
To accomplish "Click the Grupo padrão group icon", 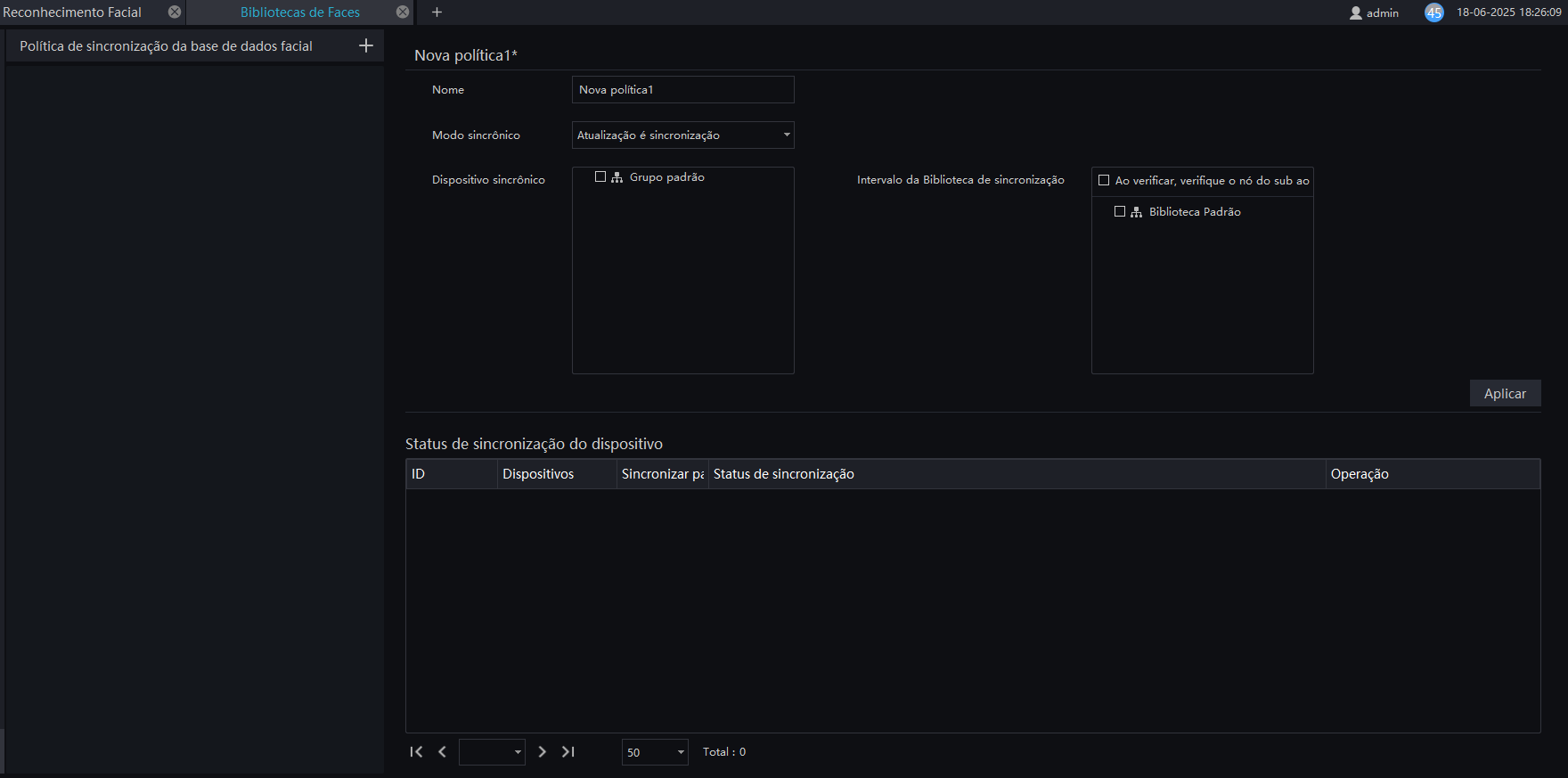I will 617,177.
